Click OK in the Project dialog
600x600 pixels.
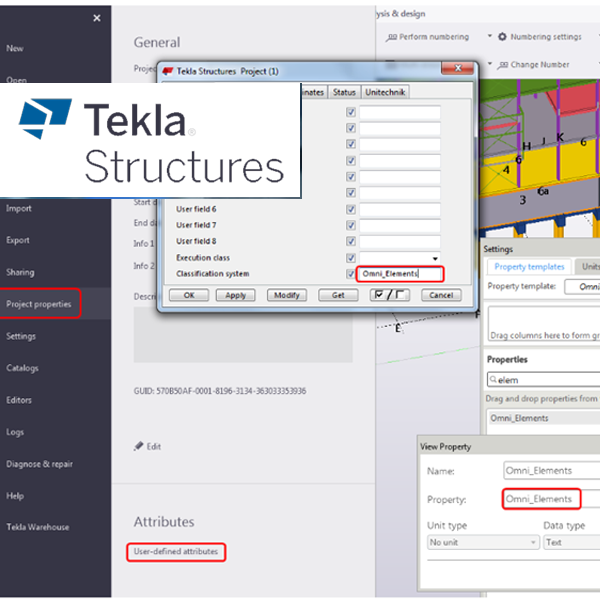pos(189,295)
